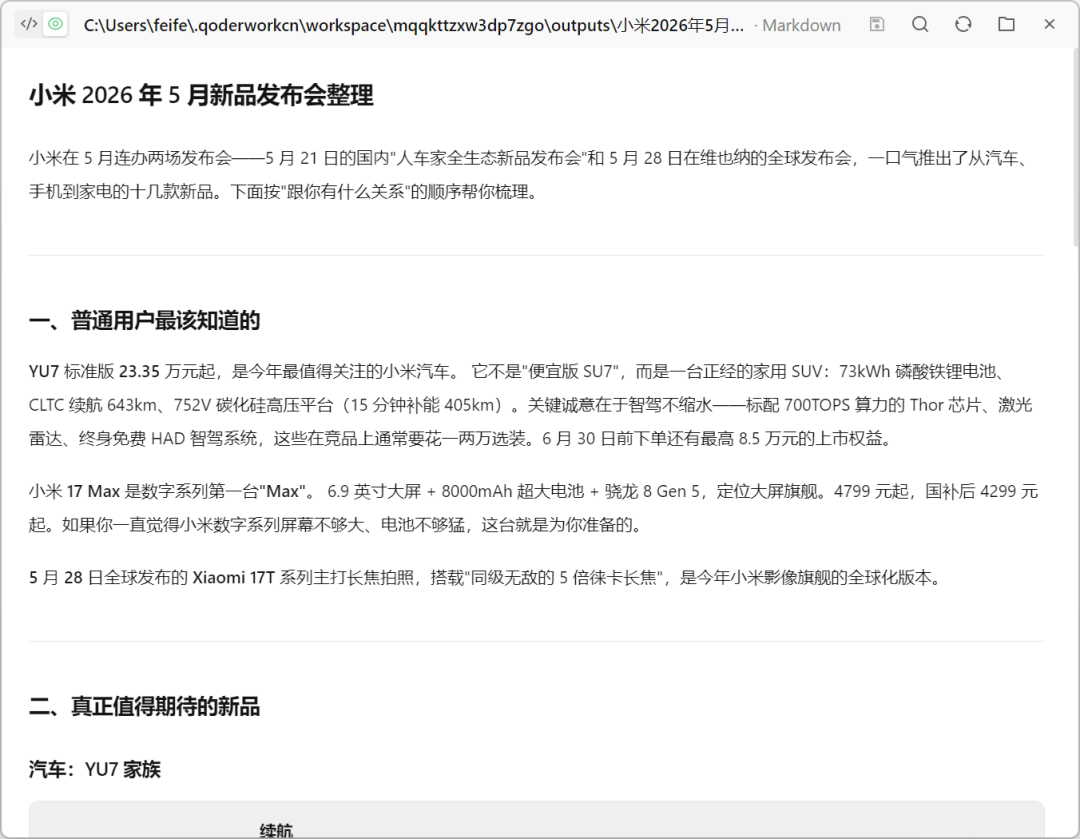This screenshot has height=839, width=1080.
Task: Click the vertical scrollbar thumb
Action: tap(1076, 148)
